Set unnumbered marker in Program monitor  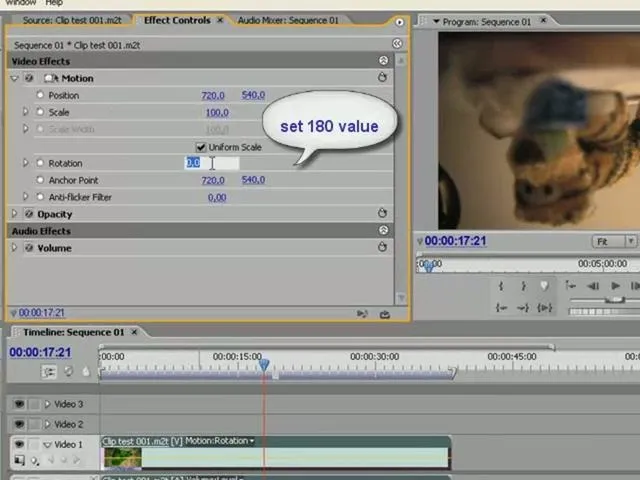point(544,286)
